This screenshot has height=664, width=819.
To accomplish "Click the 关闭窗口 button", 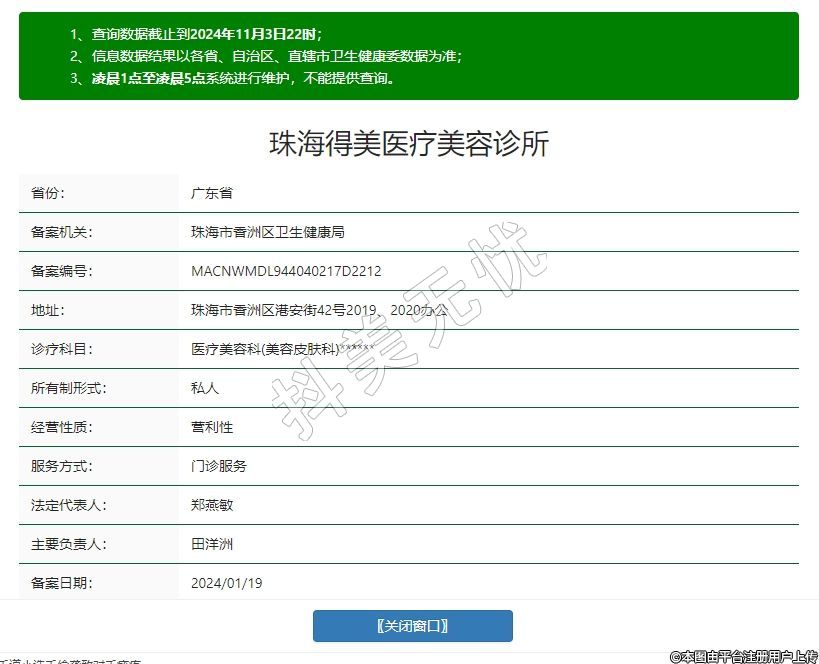I will [412, 626].
